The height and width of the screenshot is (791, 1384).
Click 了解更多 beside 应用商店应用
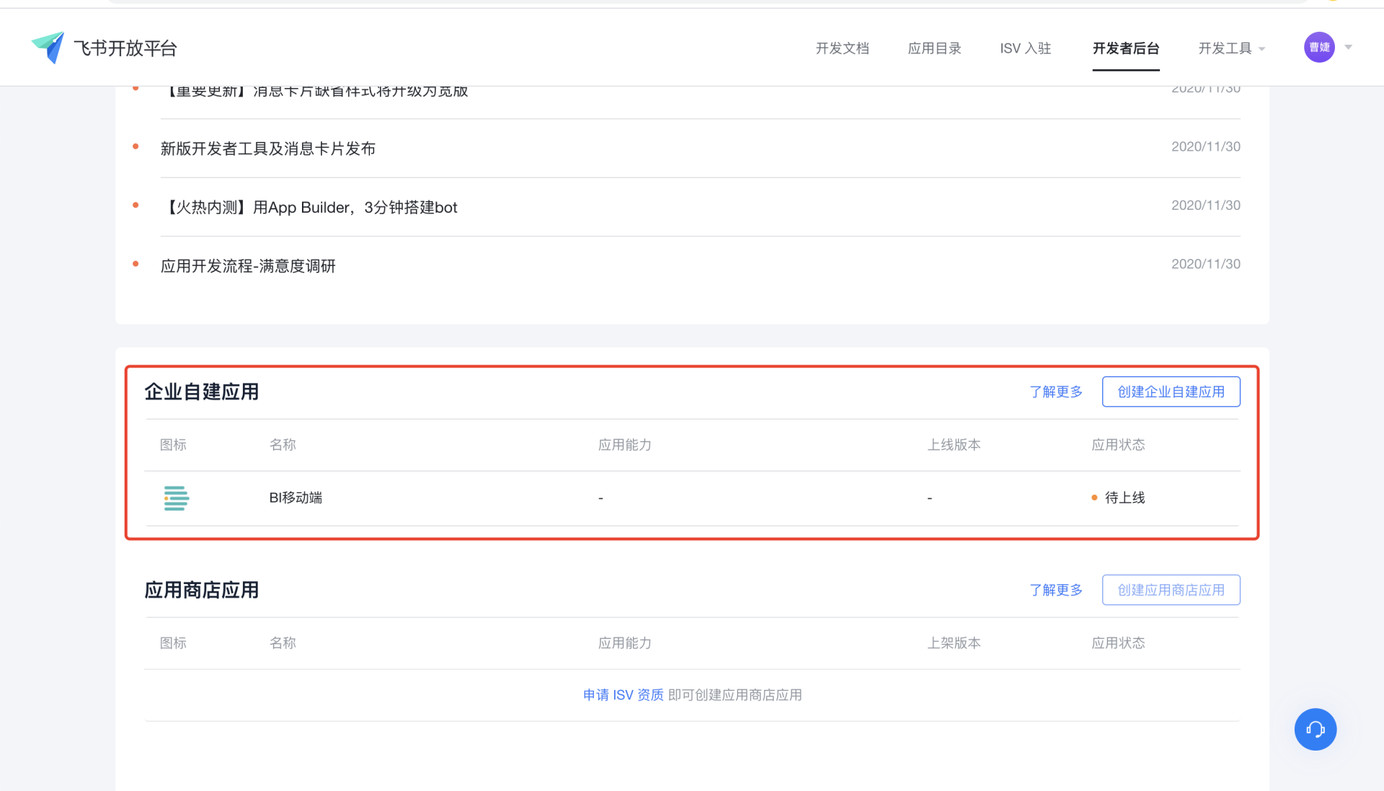1055,590
